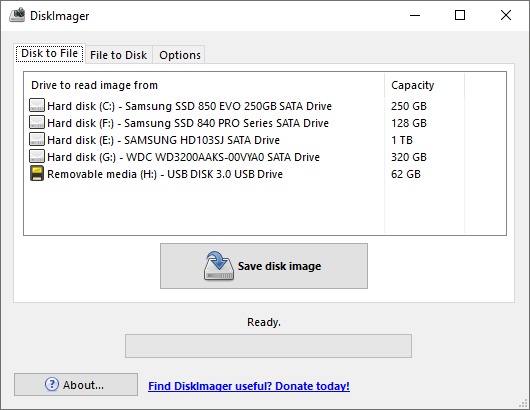Switch to the Disk to File tab
Viewport: 530px width, 410px height.
click(49, 53)
